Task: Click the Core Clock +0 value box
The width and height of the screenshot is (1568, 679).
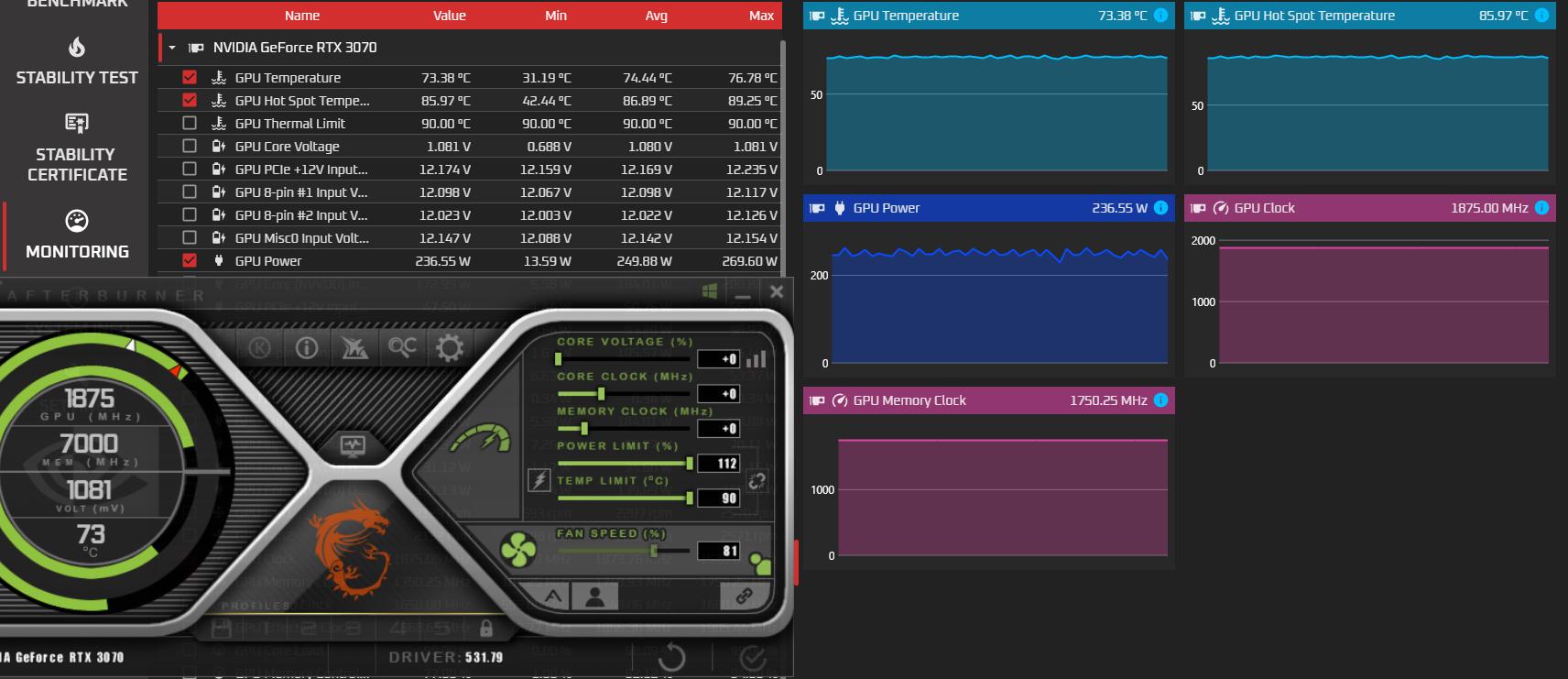Action: coord(719,394)
